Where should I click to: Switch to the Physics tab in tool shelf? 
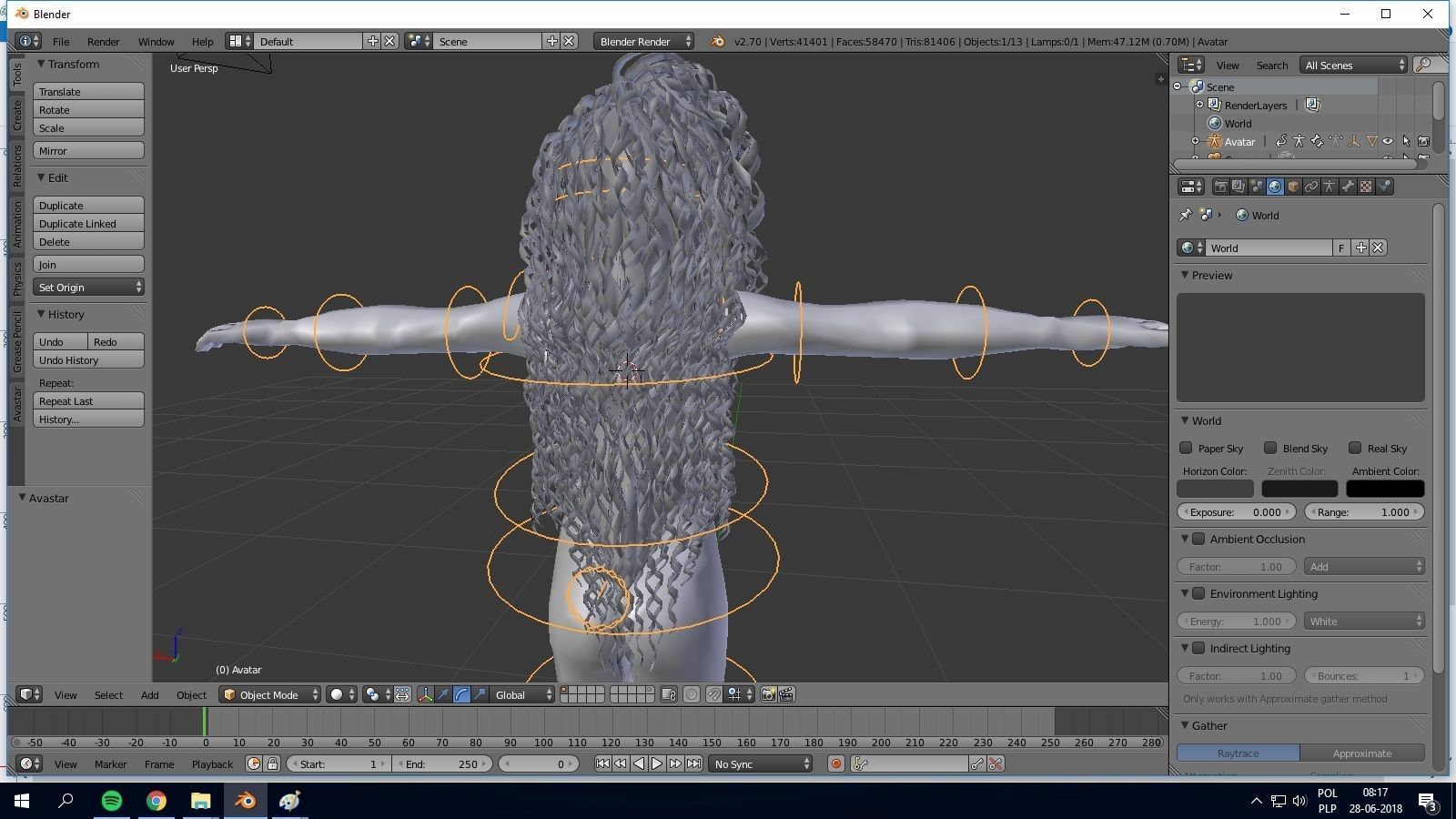(16, 279)
